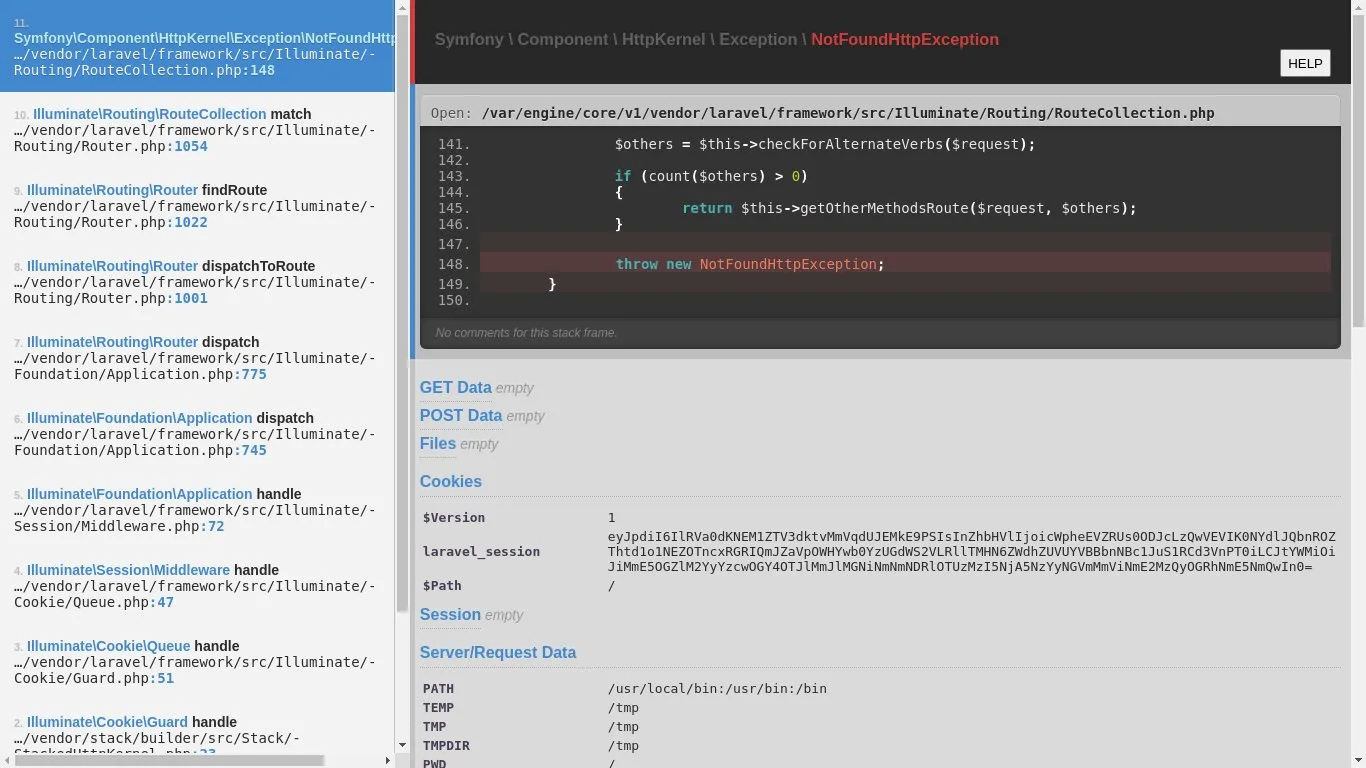
Task: Select frame 4 Session Middleware handle
Action: 197,586
